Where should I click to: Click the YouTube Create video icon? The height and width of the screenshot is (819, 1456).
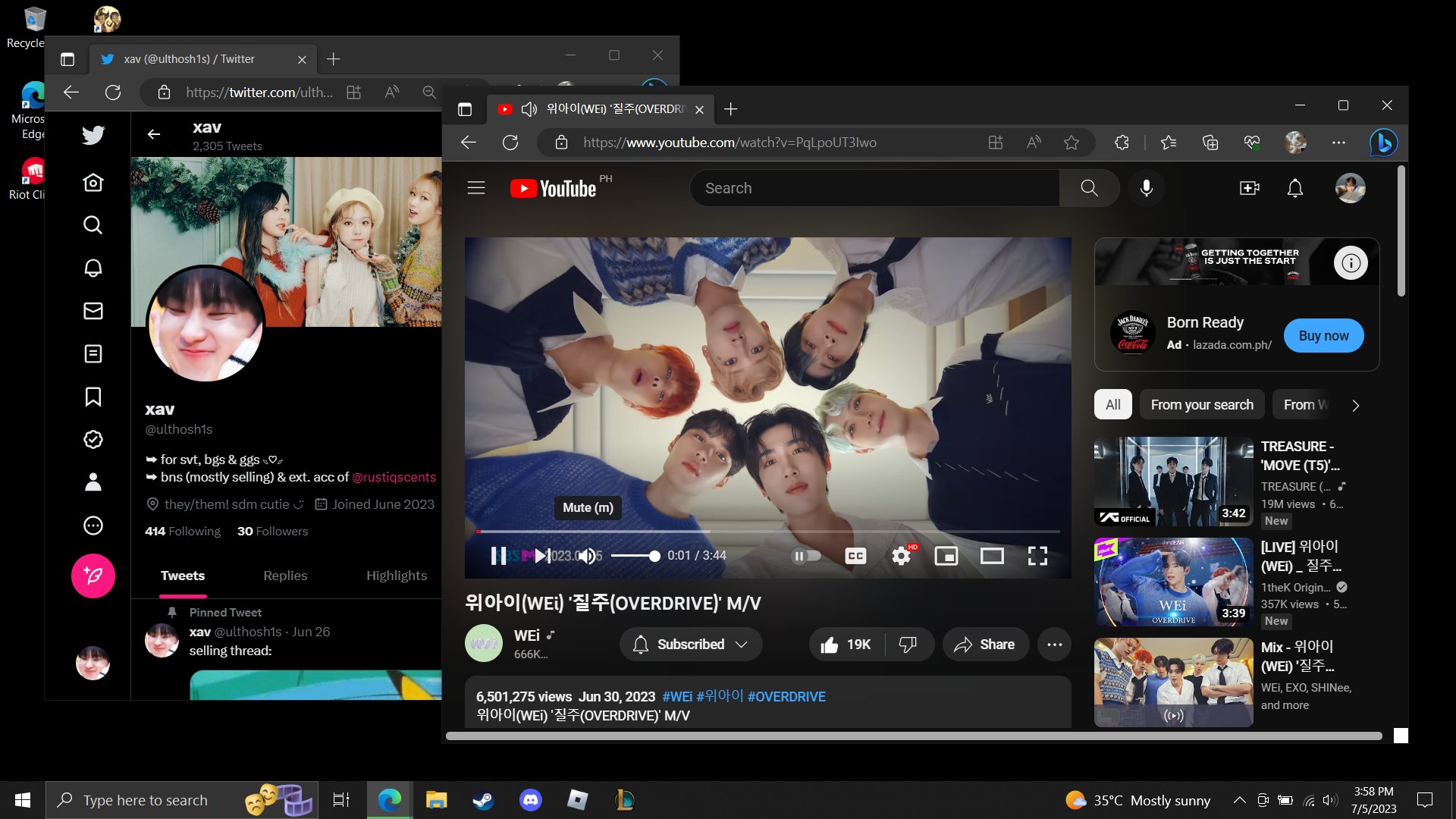(1249, 188)
